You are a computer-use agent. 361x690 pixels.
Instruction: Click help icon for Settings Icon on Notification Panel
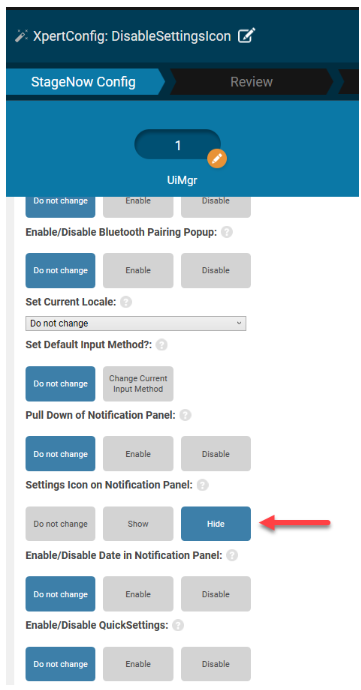[203, 485]
